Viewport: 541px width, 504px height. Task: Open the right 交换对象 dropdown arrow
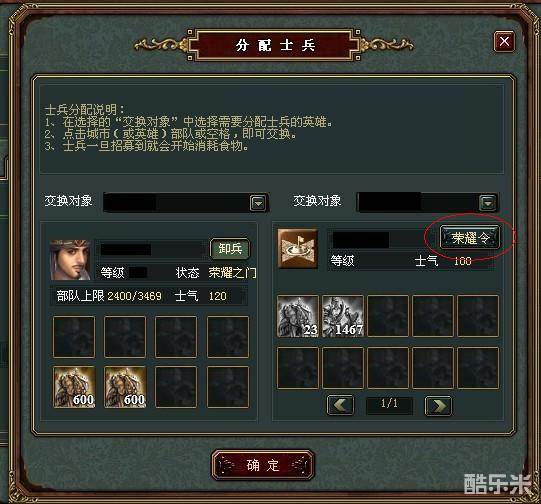(488, 203)
